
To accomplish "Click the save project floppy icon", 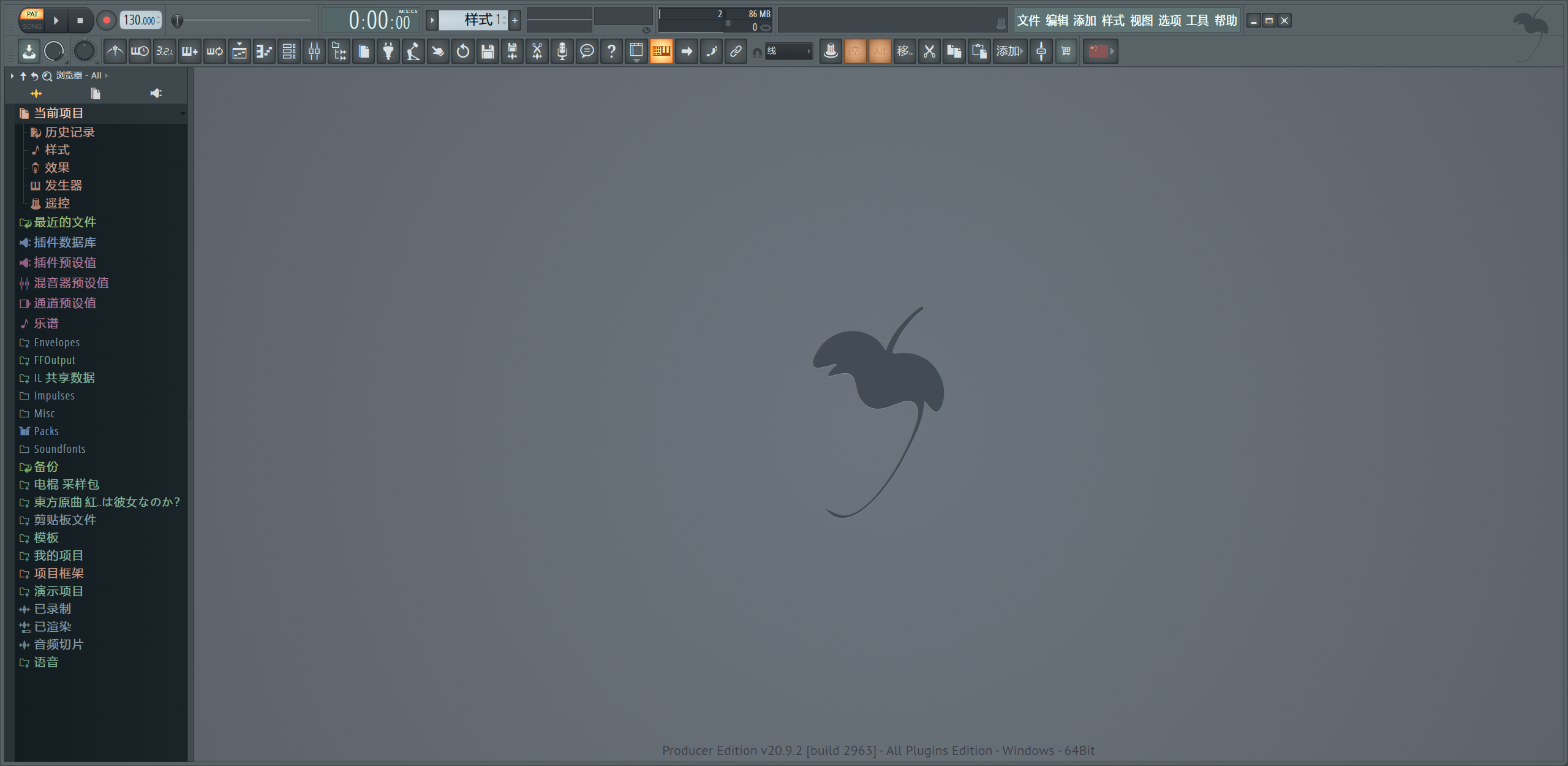I will click(488, 51).
